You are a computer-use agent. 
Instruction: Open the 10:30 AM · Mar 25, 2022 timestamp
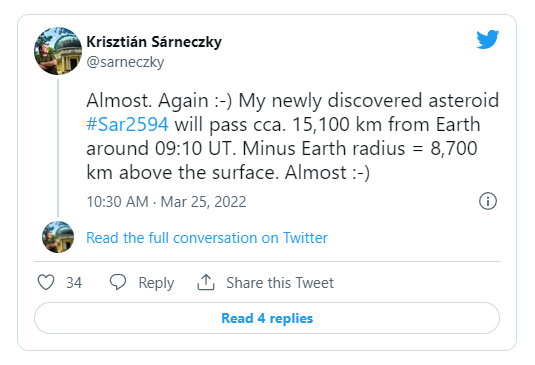166,202
